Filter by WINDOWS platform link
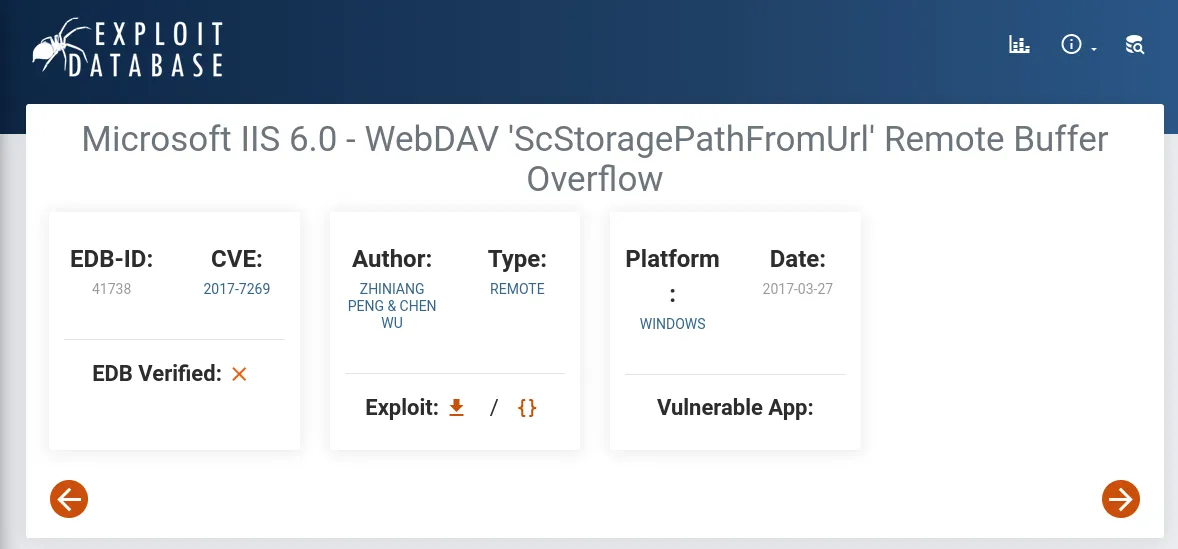The width and height of the screenshot is (1178, 549). pos(672,324)
